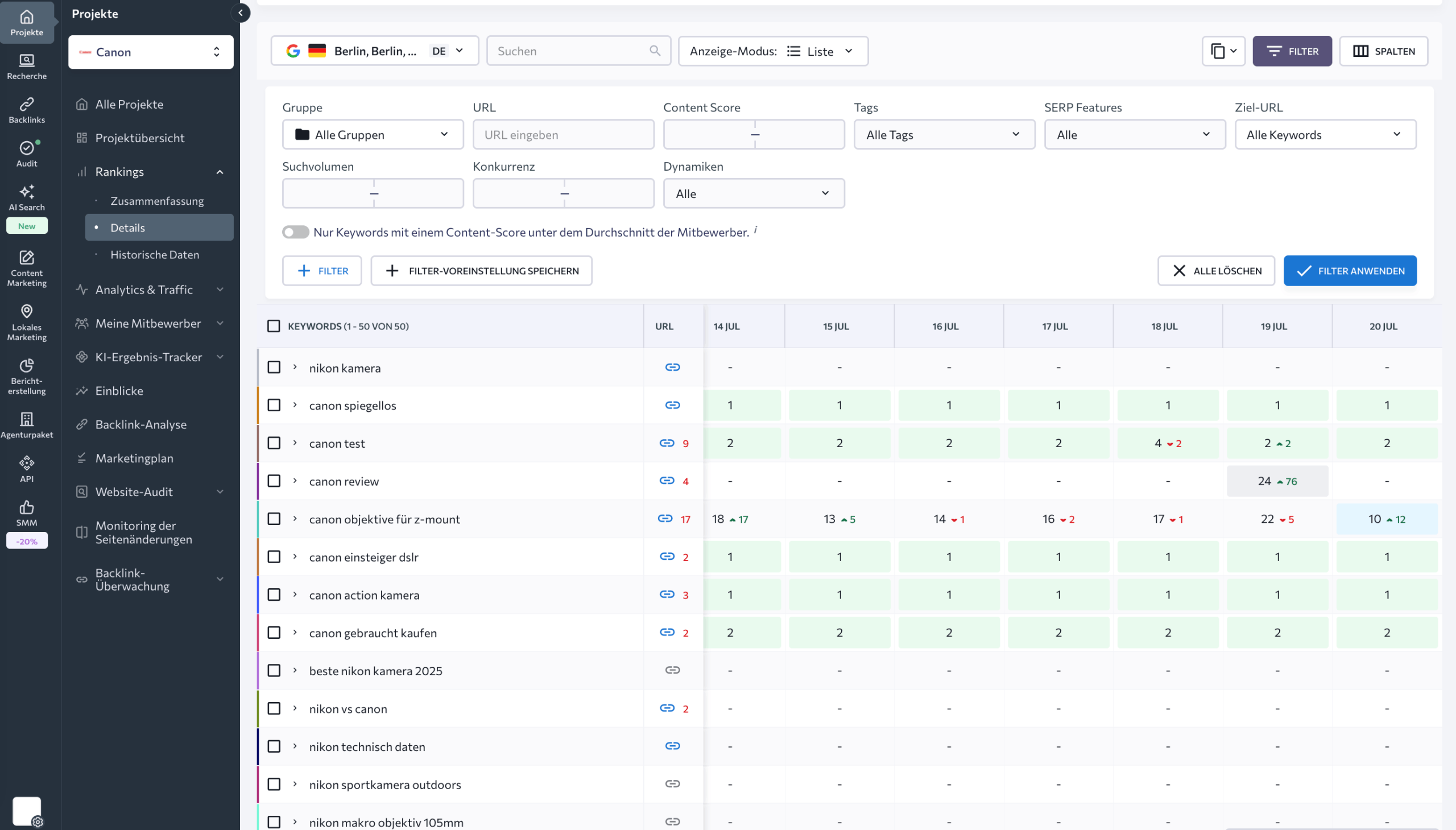This screenshot has width=1456, height=830.
Task: Click the URL eingeben input field
Action: click(x=563, y=134)
